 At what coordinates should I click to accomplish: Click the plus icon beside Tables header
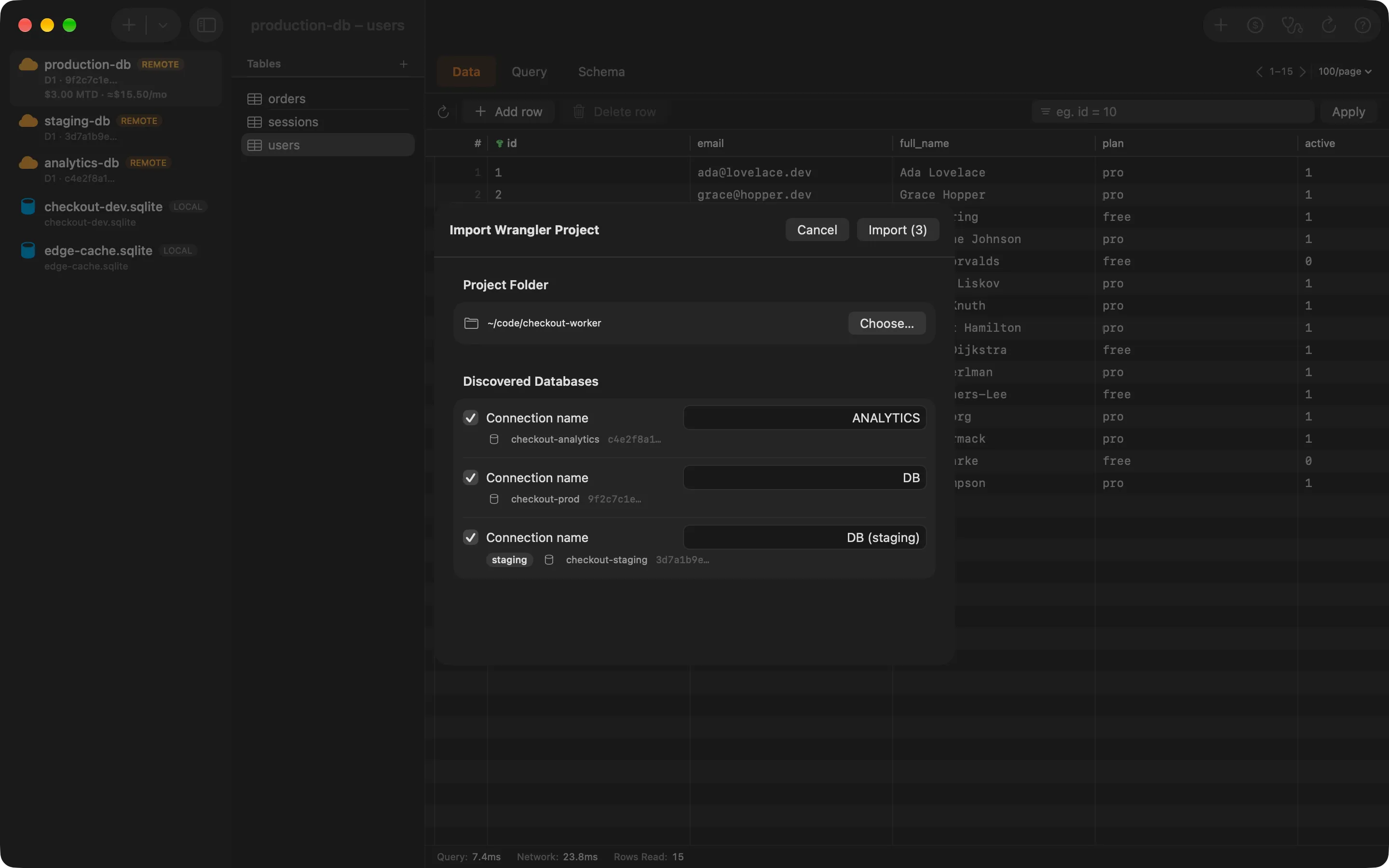(404, 64)
